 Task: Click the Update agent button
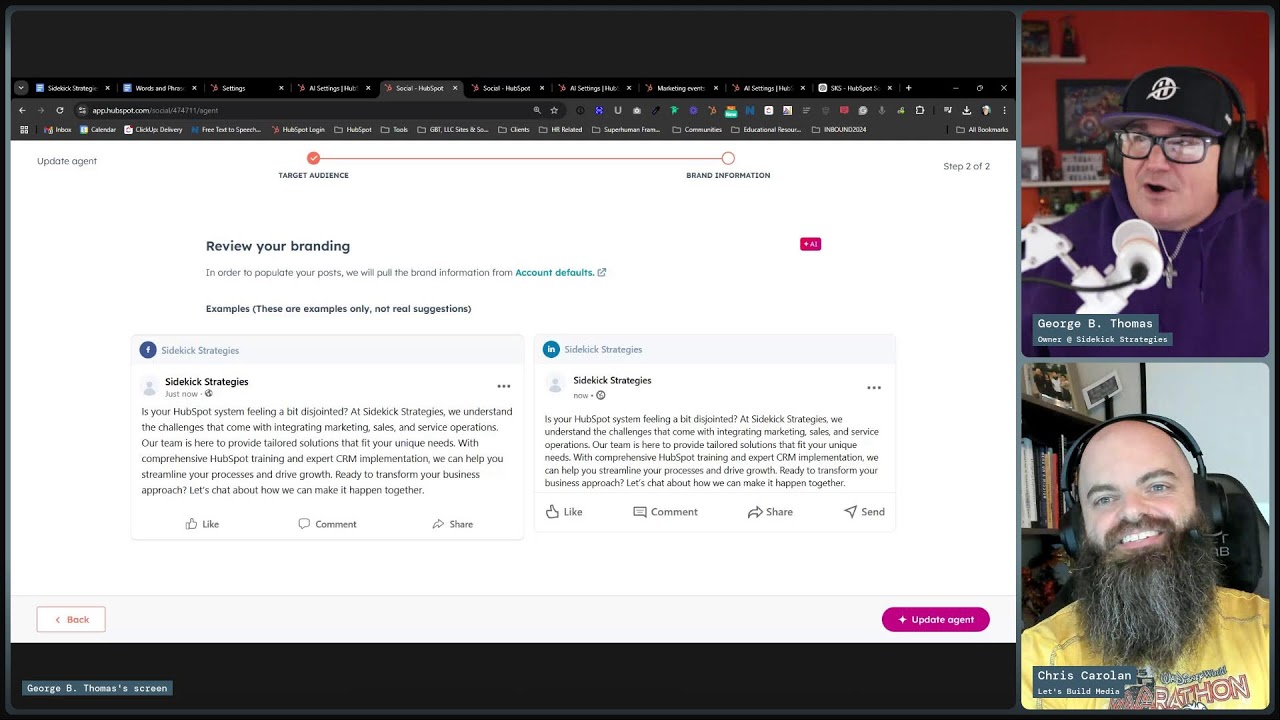(x=935, y=620)
